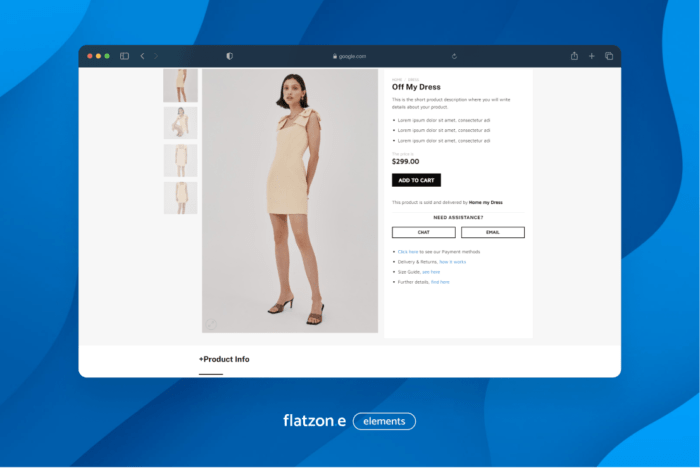The width and height of the screenshot is (700, 468).
Task: Click the ADD TO CART button
Action: click(416, 180)
